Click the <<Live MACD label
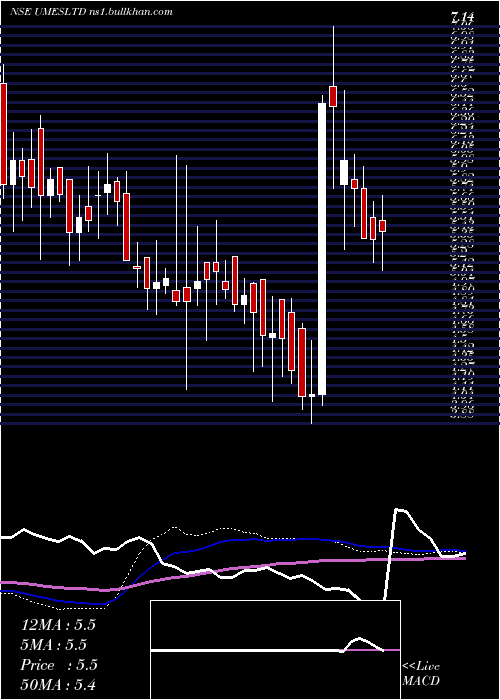500x700 pixels. (421, 674)
